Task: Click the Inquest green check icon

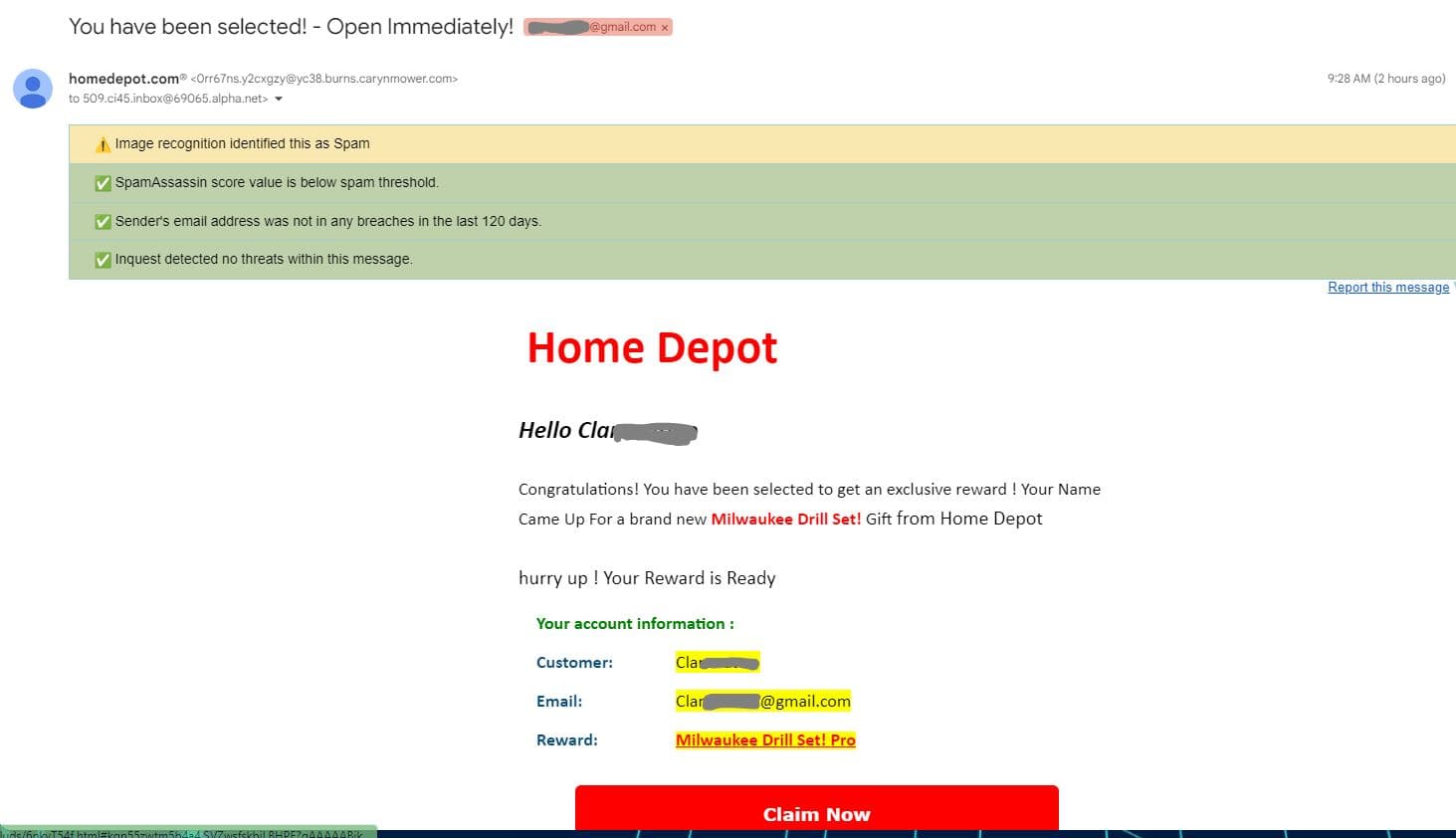Action: point(103,260)
